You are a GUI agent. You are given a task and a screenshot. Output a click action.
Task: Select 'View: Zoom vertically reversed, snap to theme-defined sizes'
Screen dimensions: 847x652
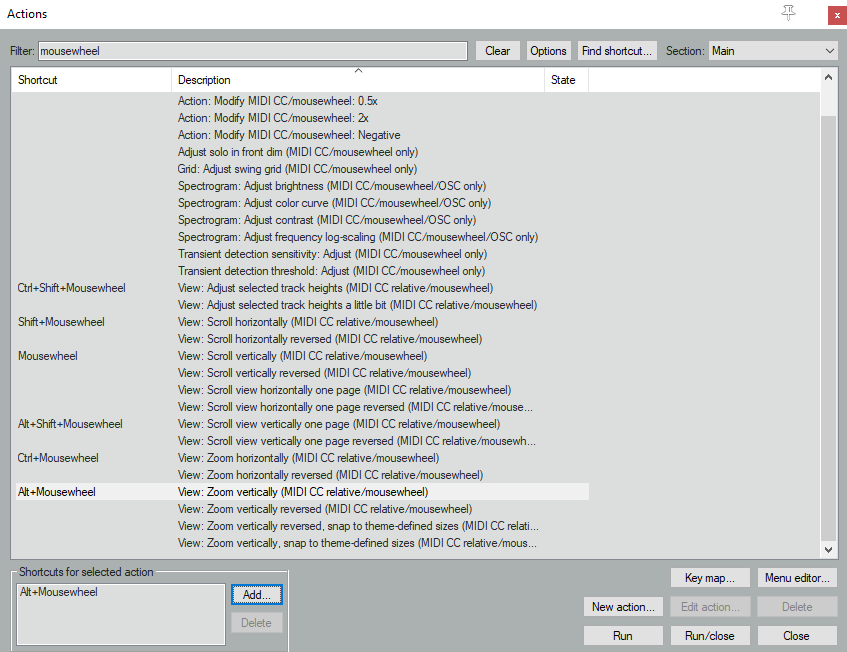pos(358,526)
